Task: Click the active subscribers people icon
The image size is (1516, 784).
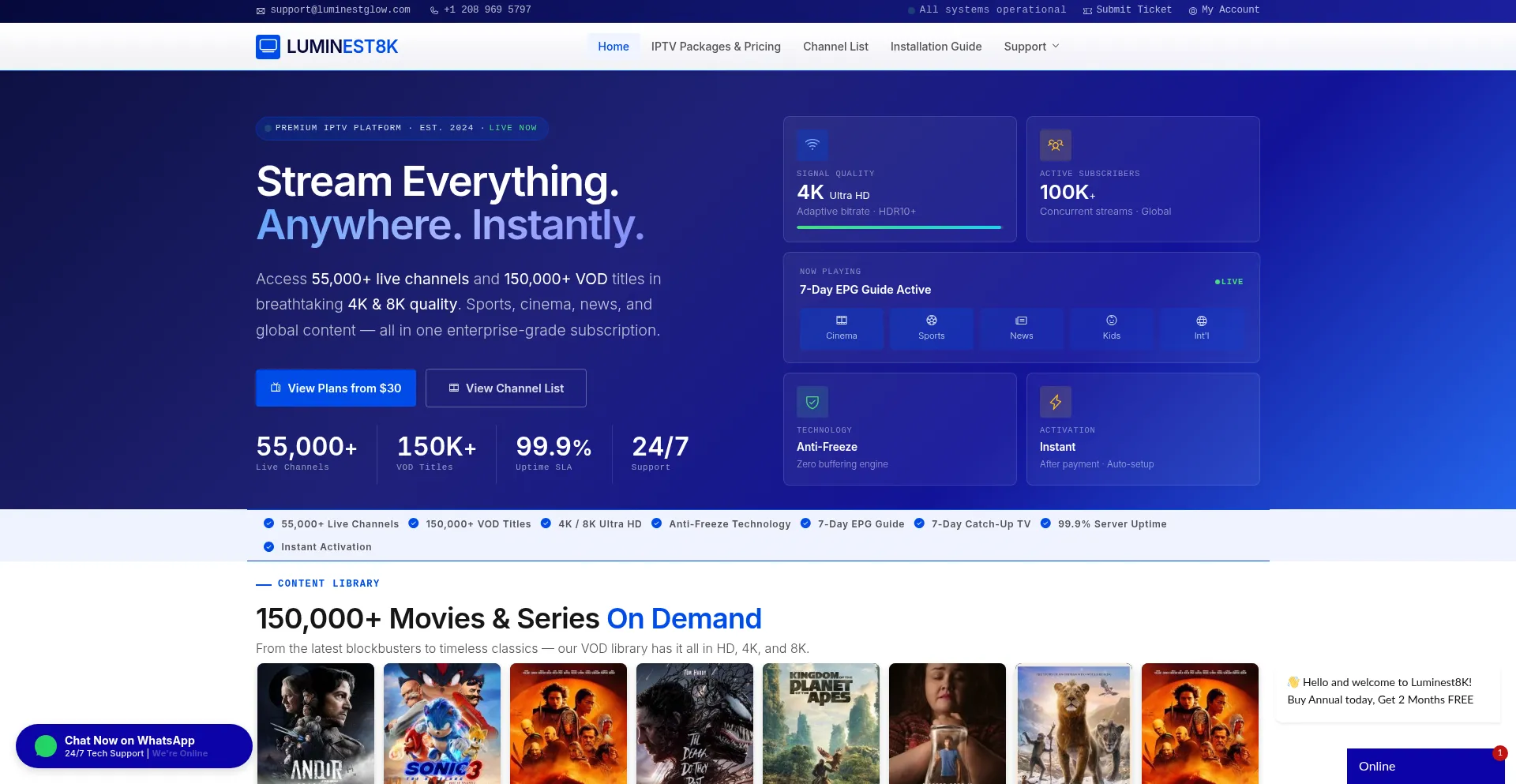Action: [x=1056, y=145]
